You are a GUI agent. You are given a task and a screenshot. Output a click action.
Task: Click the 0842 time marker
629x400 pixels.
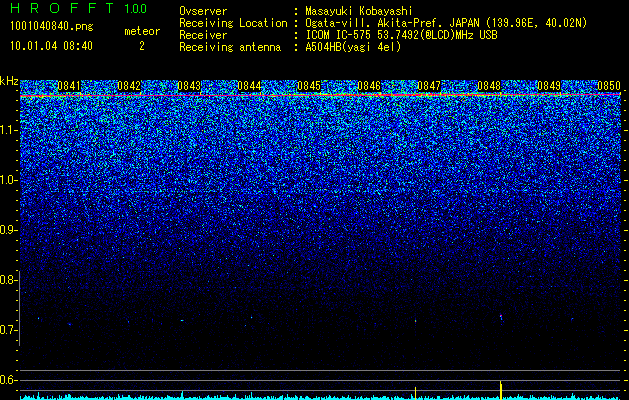point(129,86)
